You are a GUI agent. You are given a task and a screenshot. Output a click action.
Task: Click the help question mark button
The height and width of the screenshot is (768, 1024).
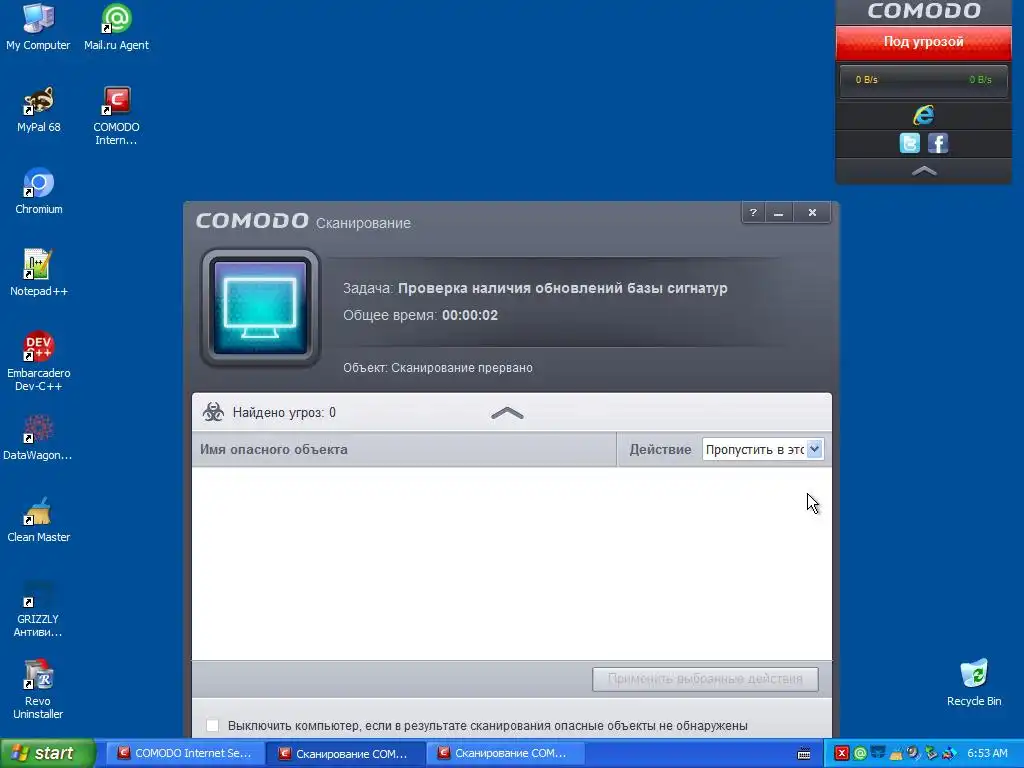[753, 213]
